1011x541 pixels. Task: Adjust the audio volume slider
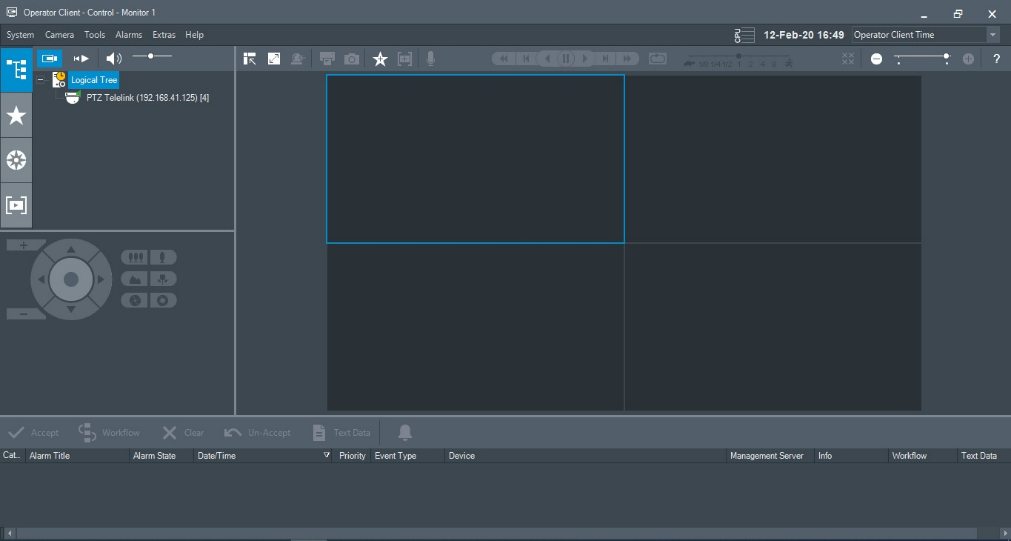pos(151,57)
